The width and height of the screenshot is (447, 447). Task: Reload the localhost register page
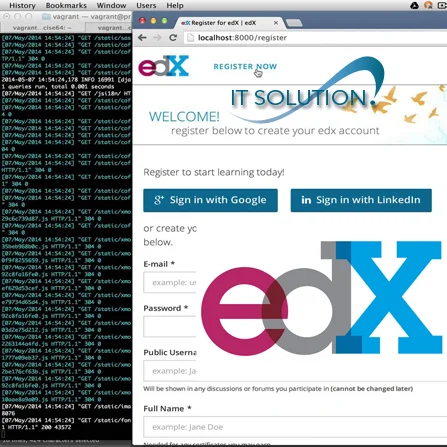[x=173, y=38]
